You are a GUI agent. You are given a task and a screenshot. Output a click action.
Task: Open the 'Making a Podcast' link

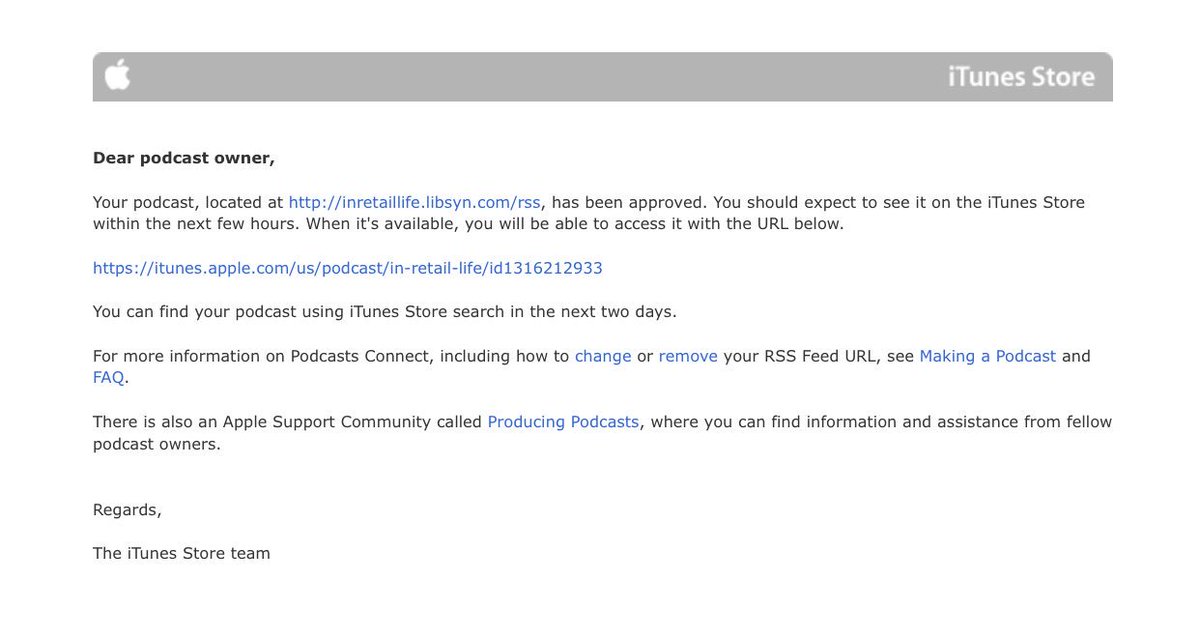[x=988, y=356]
